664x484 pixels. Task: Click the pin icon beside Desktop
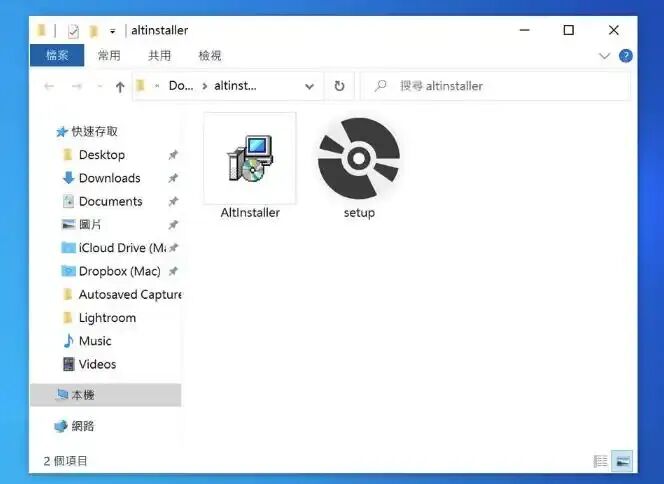[173, 155]
